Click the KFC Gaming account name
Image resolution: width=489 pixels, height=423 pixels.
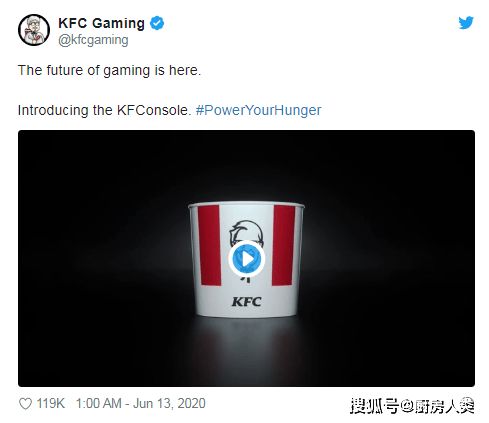101,23
